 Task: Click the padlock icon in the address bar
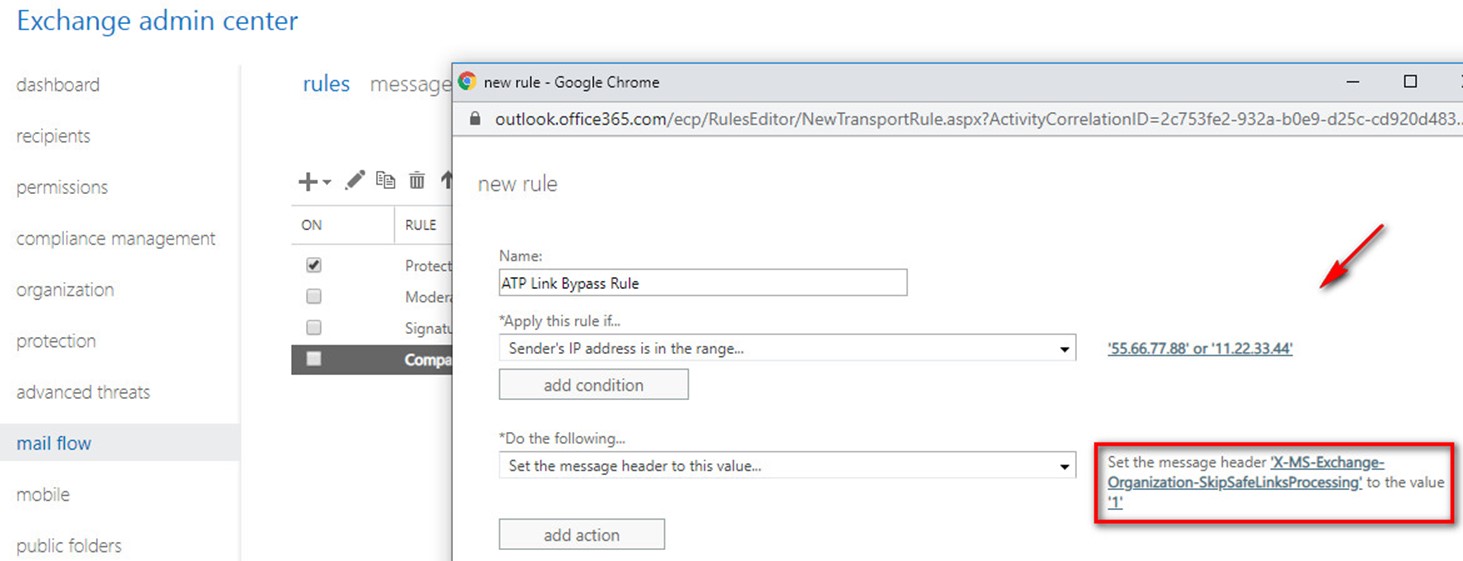(x=475, y=119)
